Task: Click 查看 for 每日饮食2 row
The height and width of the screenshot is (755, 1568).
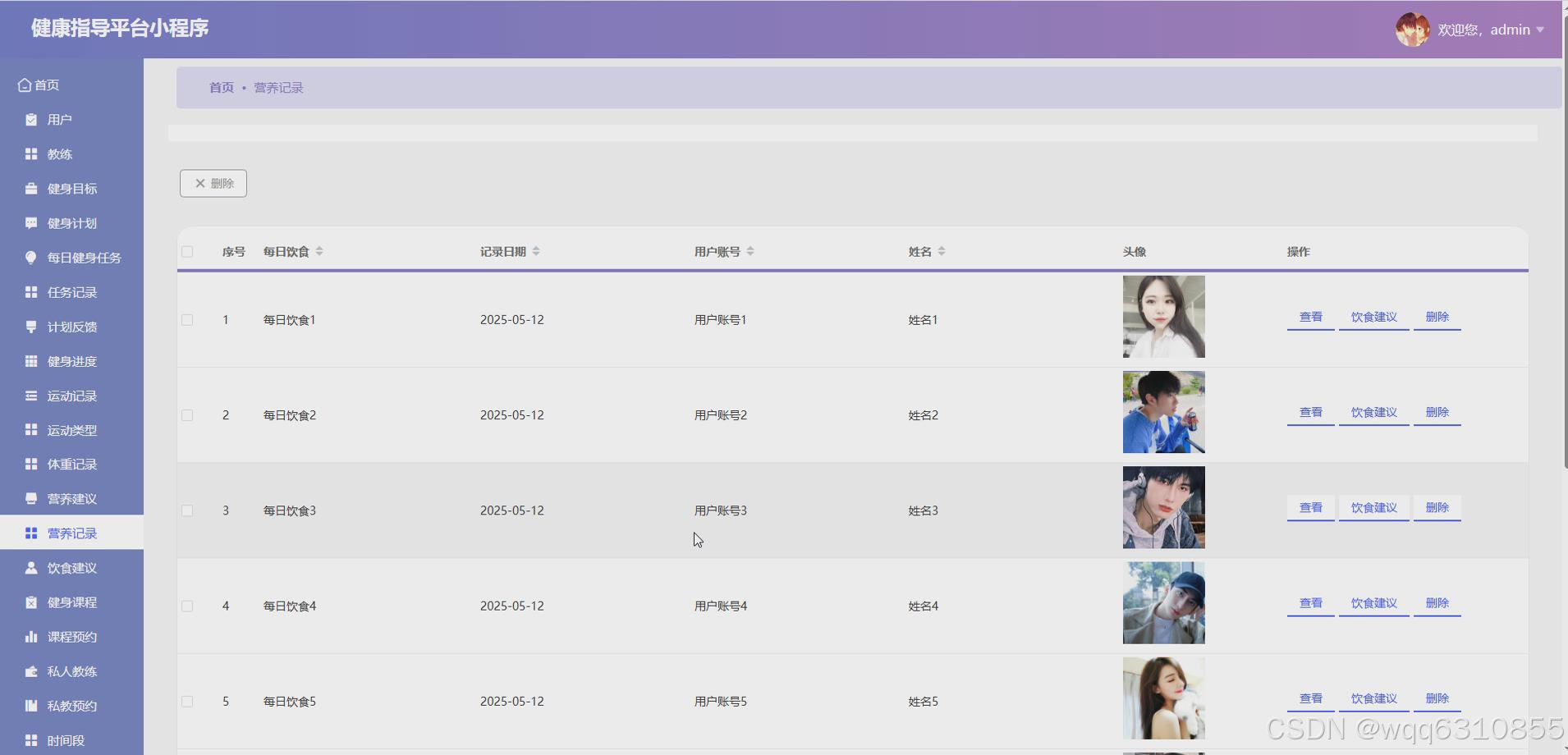Action: tap(1311, 412)
